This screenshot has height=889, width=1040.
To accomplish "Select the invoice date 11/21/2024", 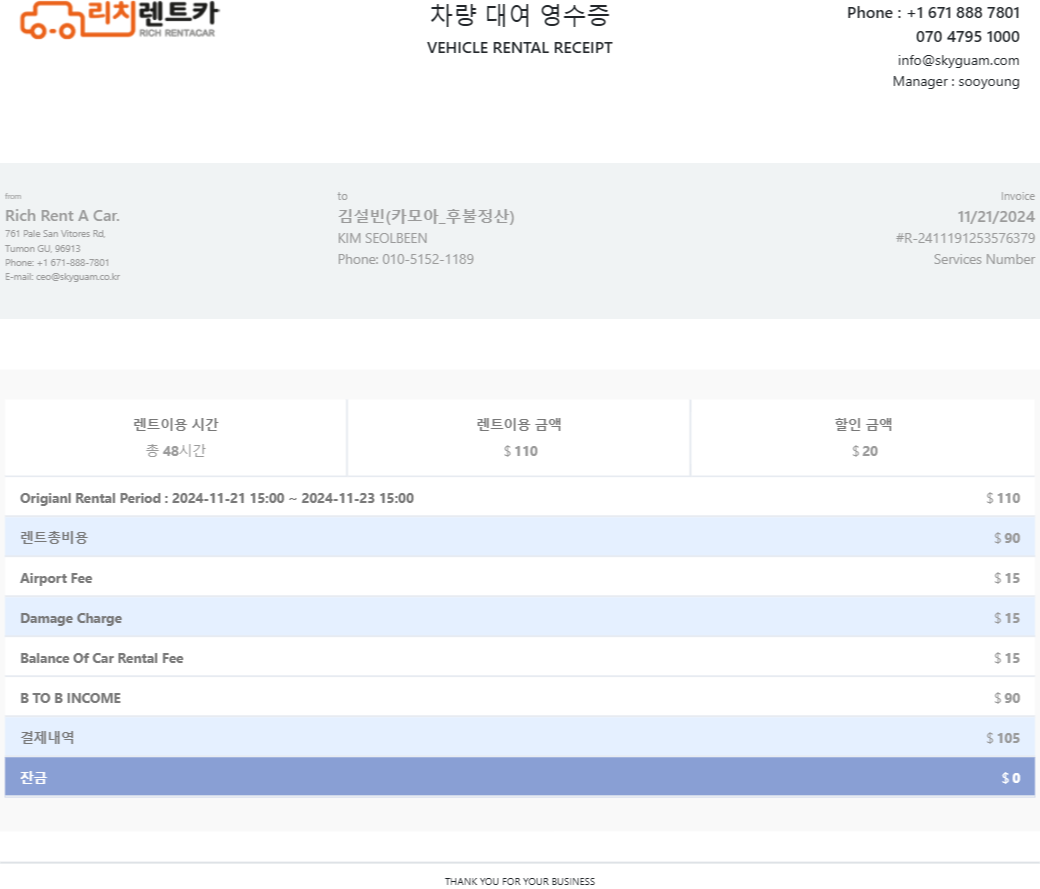I will (996, 217).
